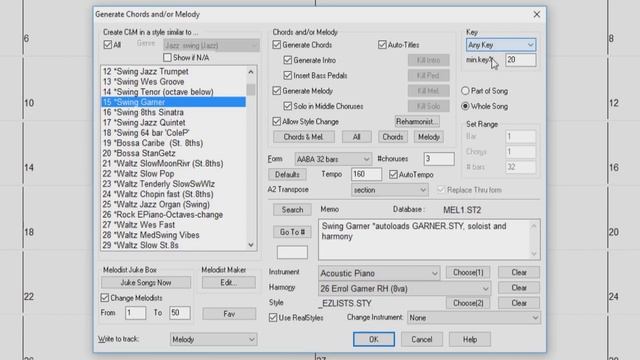Open the Harmony dropdown

click(404, 289)
